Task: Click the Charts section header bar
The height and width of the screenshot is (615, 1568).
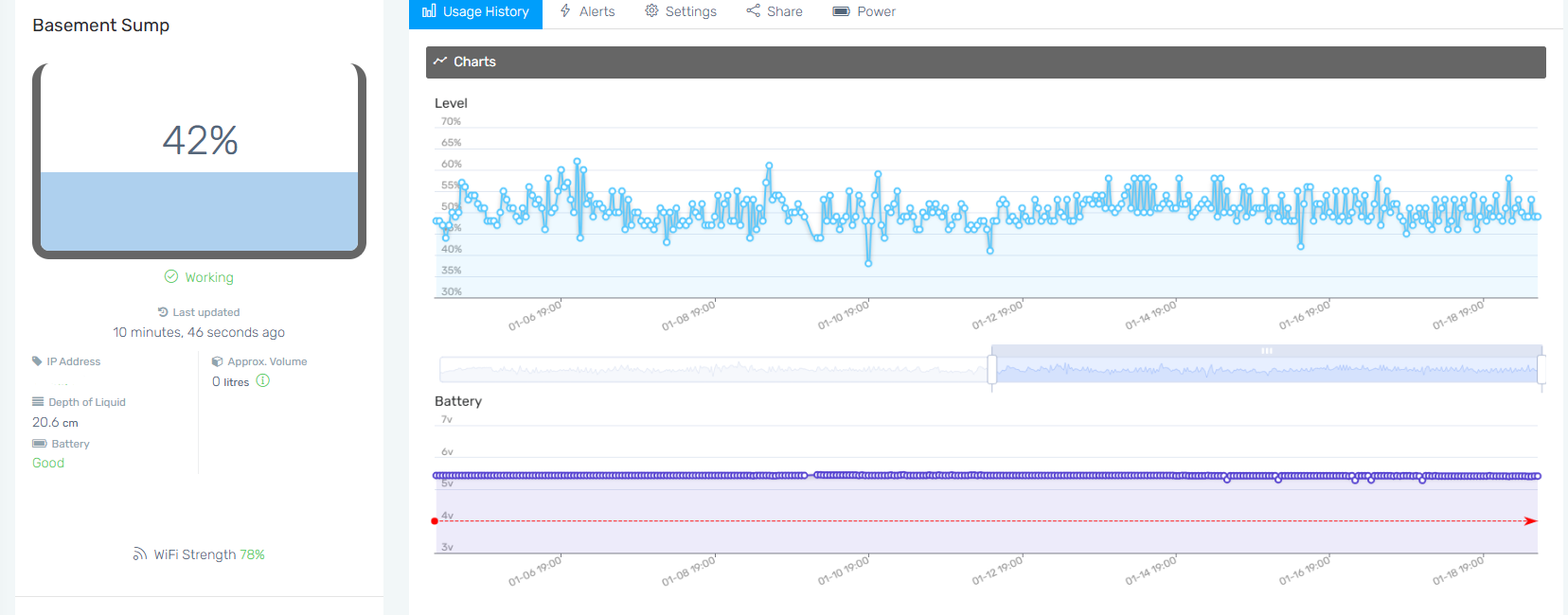Action: [x=986, y=62]
